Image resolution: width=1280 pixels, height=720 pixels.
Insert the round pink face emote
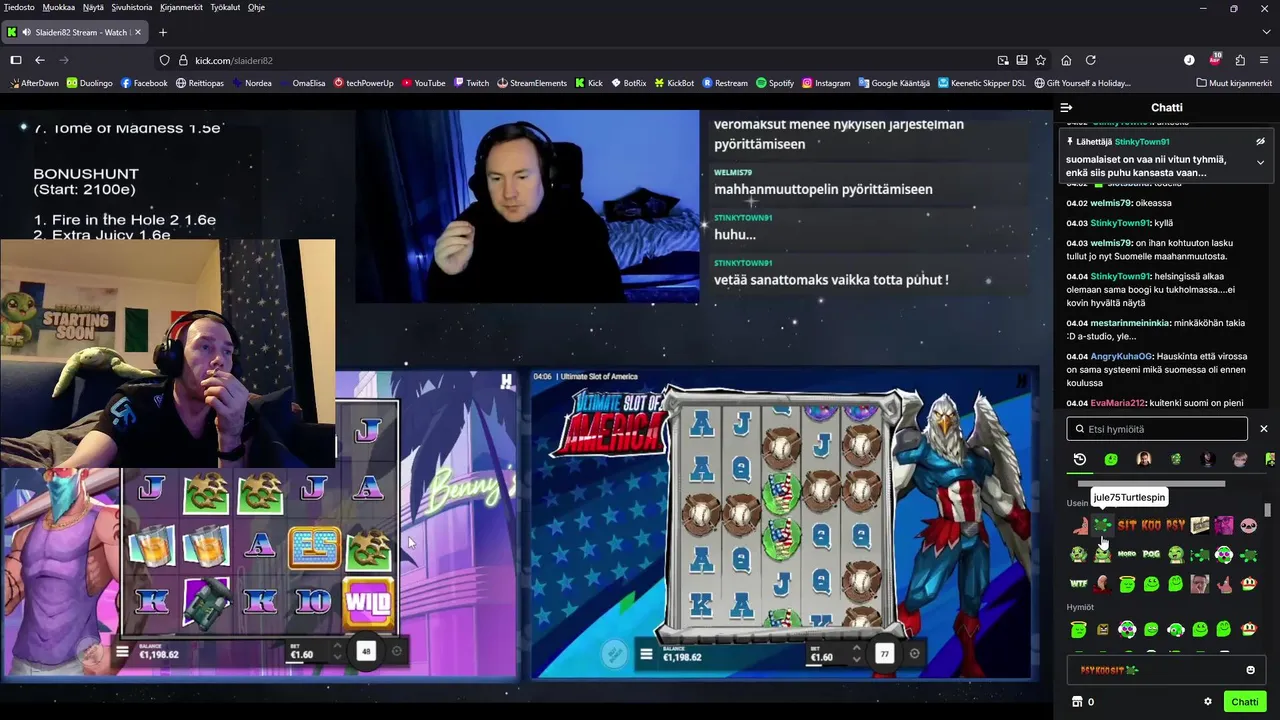pyautogui.click(x=1248, y=525)
